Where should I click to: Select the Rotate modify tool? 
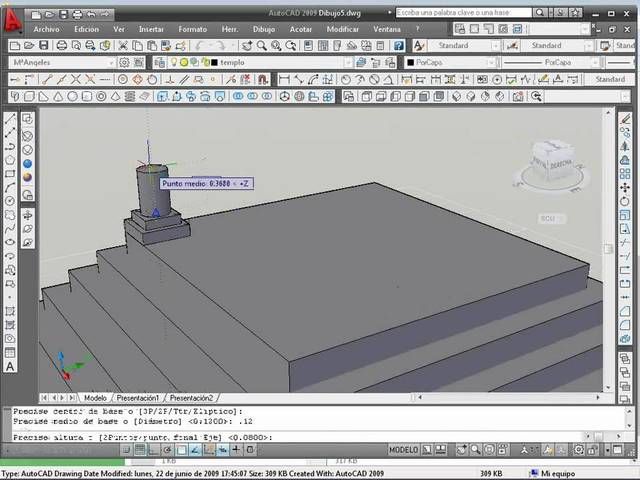pos(625,201)
